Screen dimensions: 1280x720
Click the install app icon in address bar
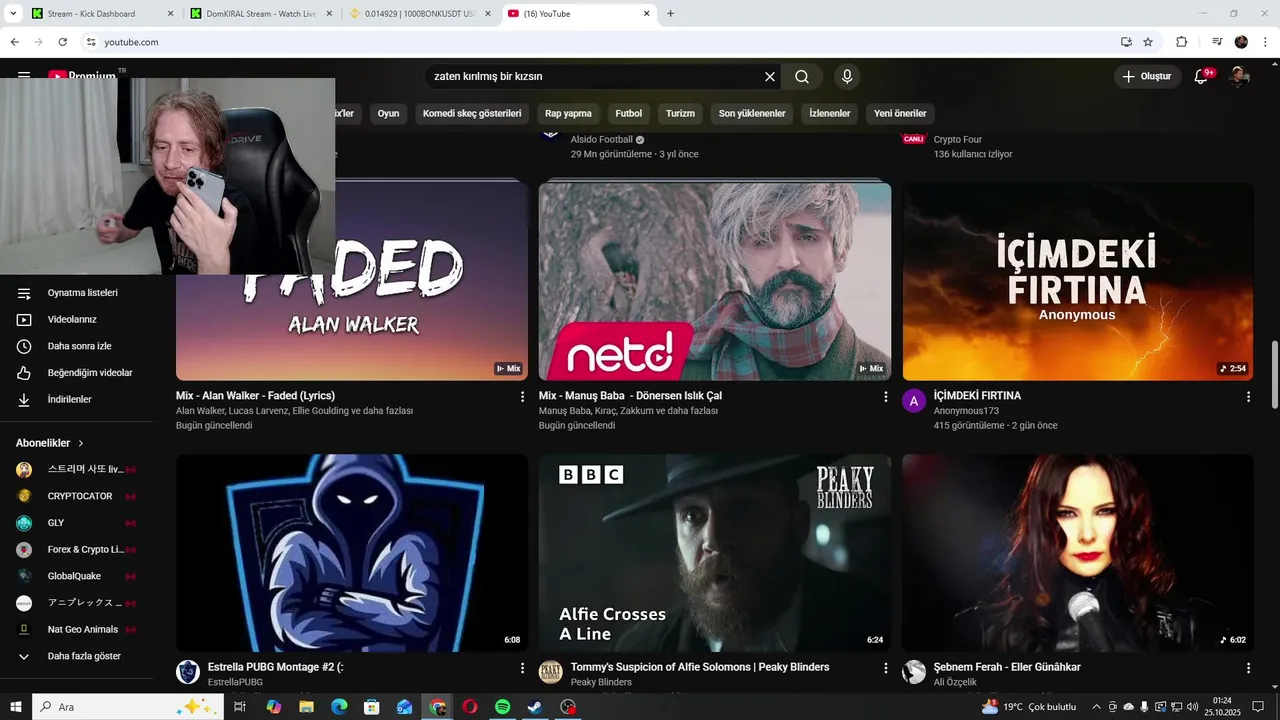tap(1126, 42)
